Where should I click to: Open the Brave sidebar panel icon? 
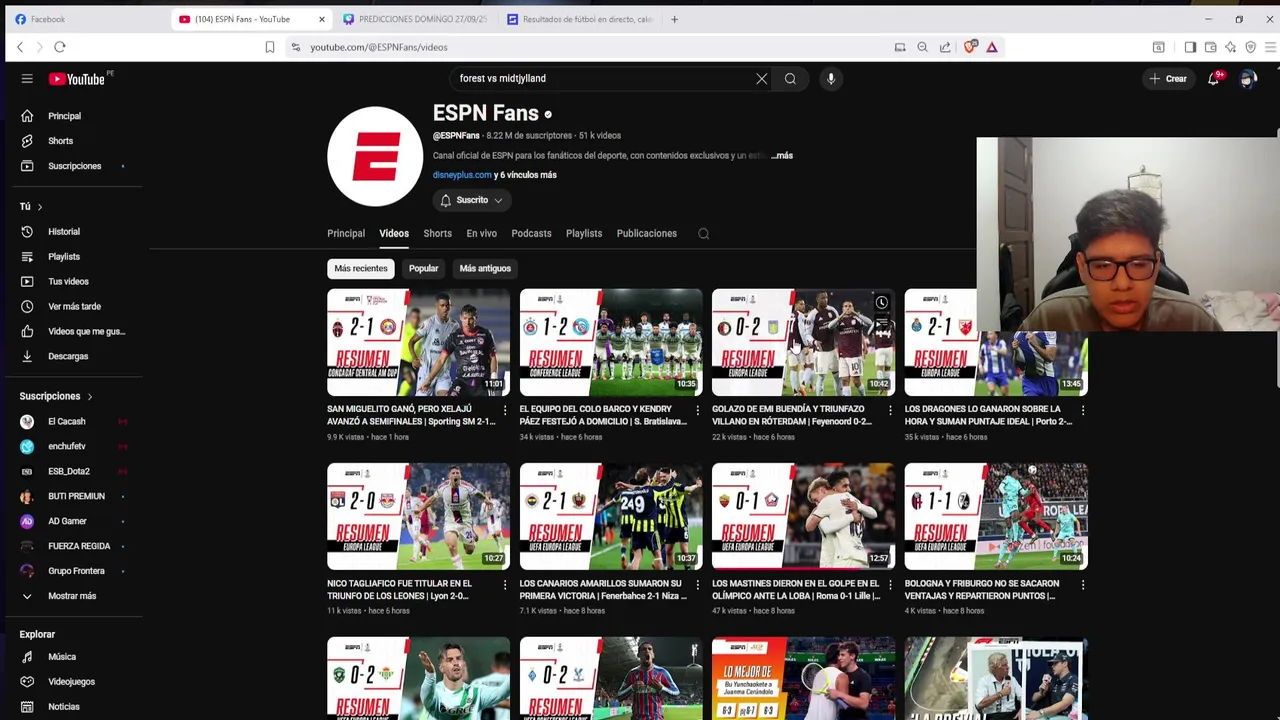(1190, 47)
